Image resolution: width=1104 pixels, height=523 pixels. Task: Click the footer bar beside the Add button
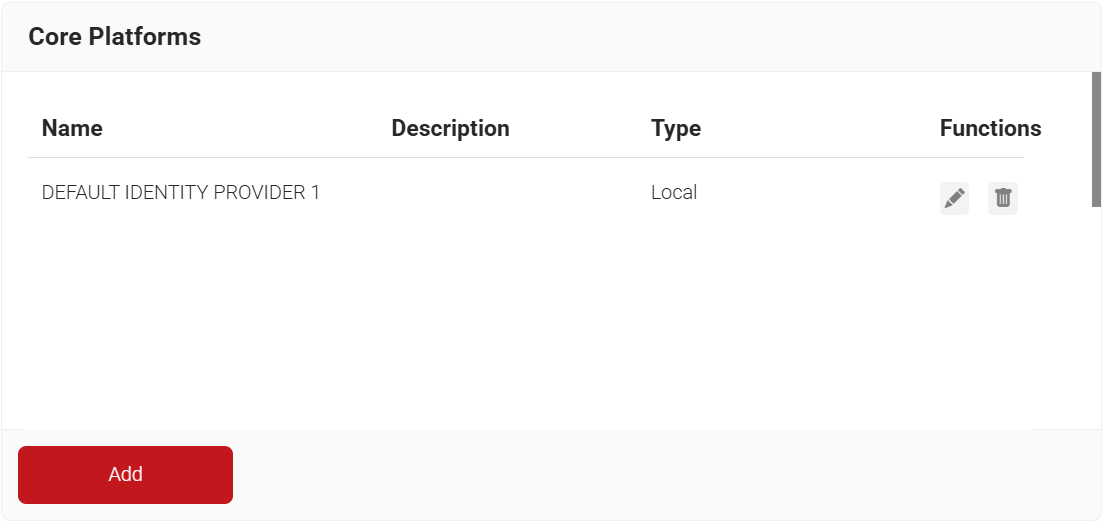click(650, 475)
